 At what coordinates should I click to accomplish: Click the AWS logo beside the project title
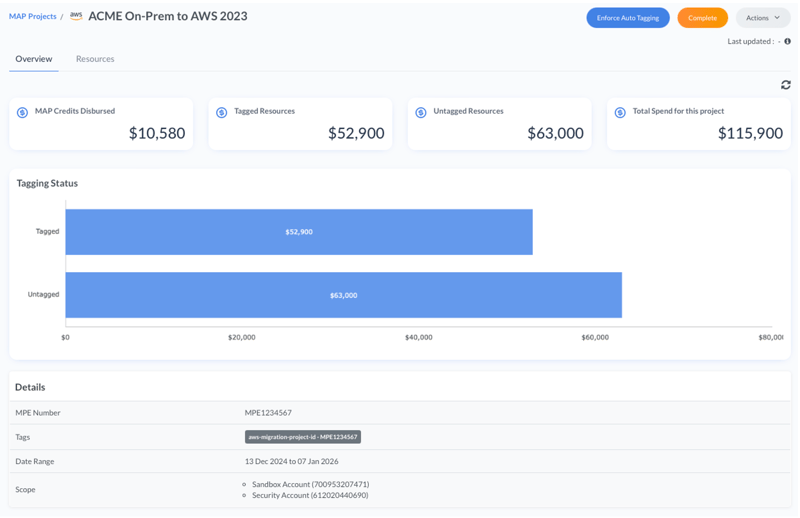[76, 16]
